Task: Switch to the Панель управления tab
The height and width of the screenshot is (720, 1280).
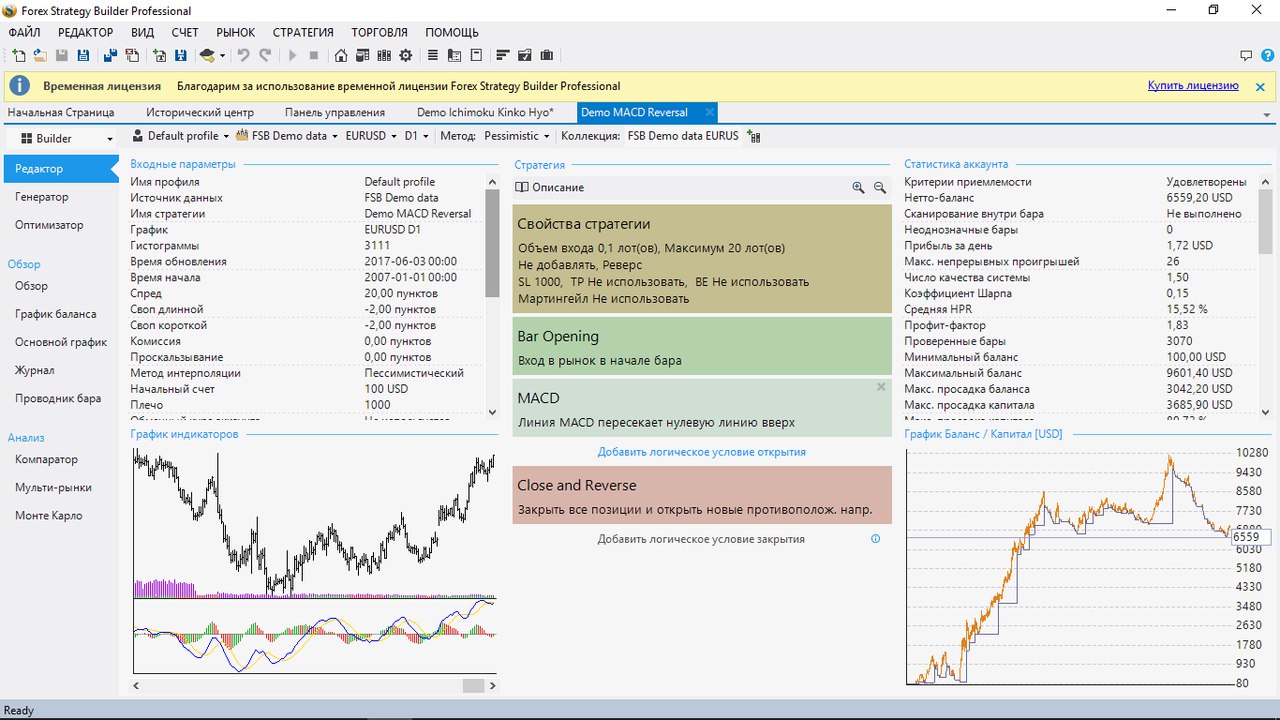Action: coord(334,113)
